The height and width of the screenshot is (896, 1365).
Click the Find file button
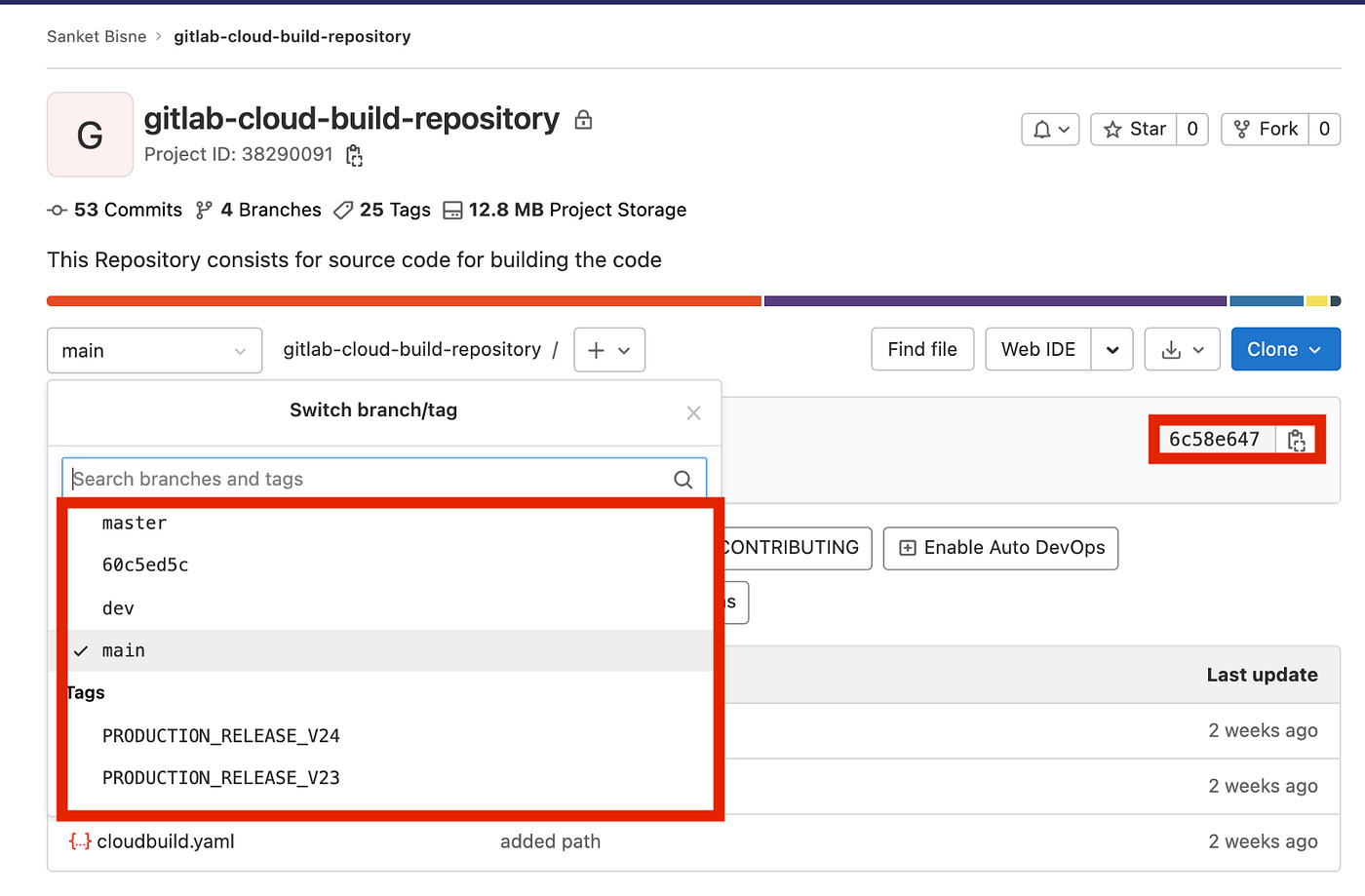[x=922, y=349]
